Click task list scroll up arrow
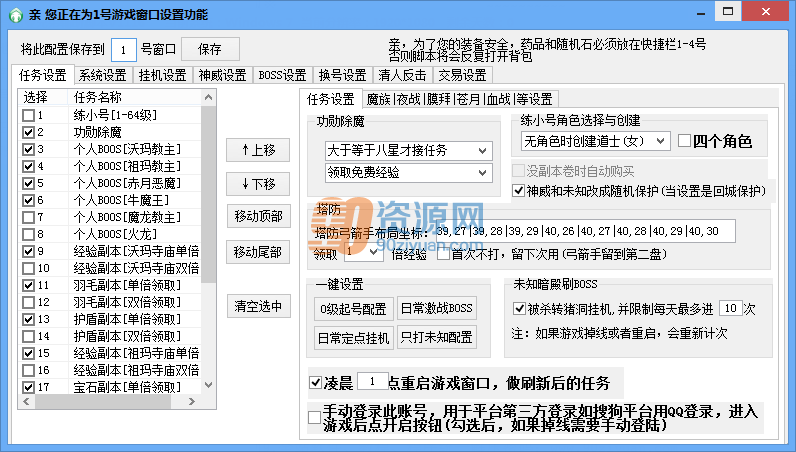796x452 pixels. coord(208,97)
